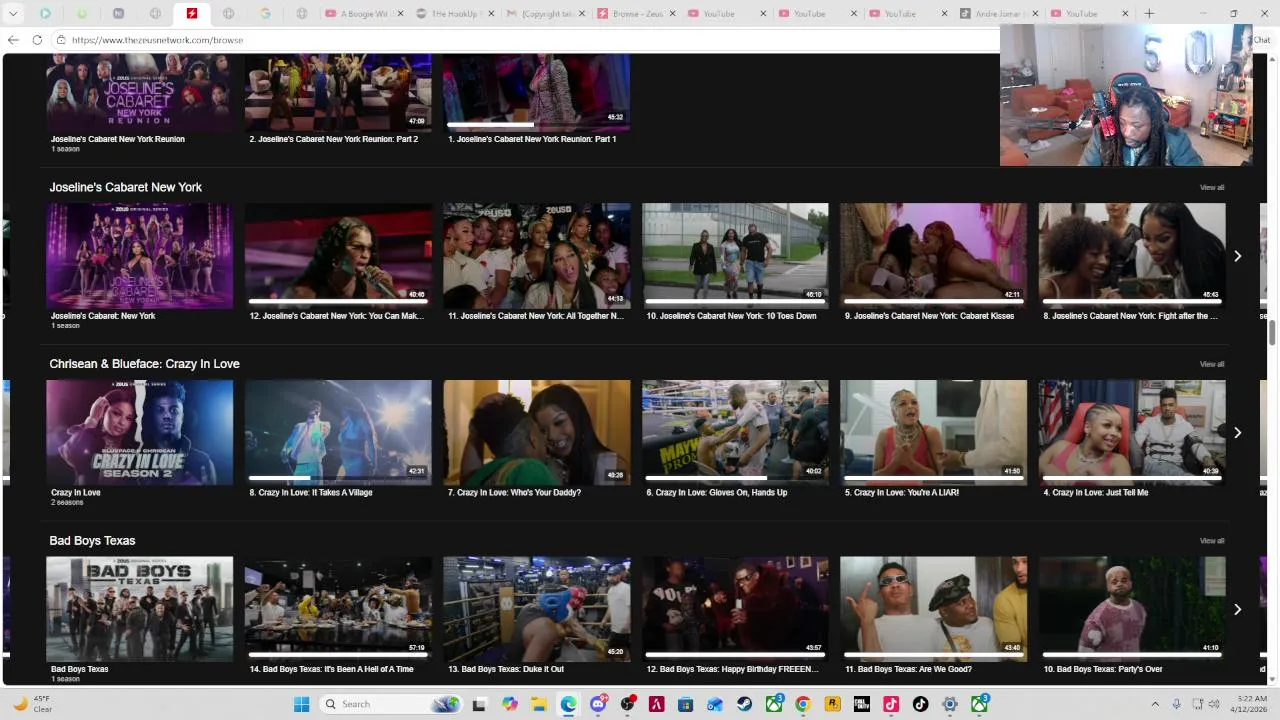
Task: Open Crazy In Love Season 2 poster
Action: [140, 432]
